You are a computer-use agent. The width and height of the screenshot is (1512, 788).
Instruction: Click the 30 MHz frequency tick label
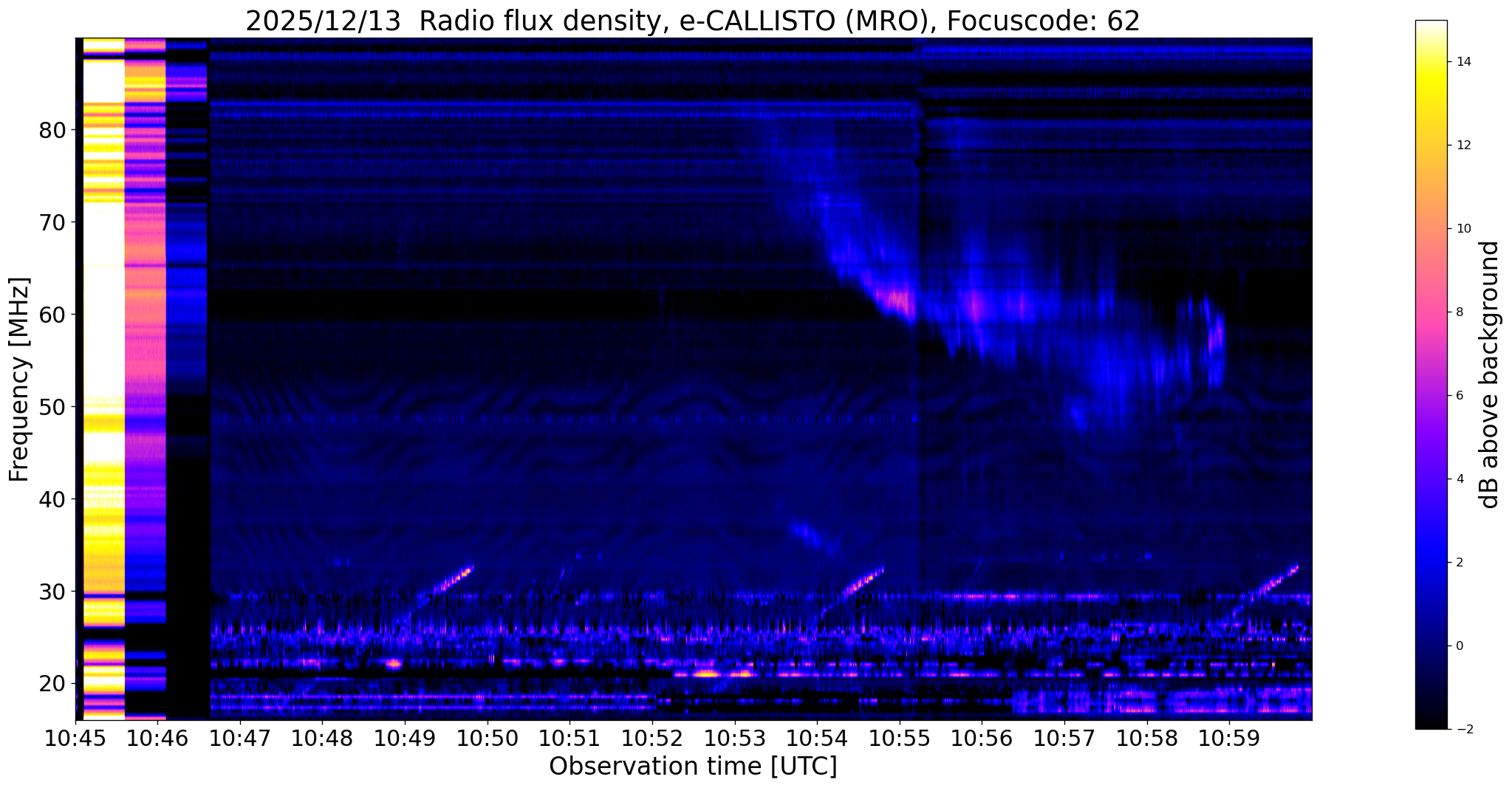pos(52,592)
